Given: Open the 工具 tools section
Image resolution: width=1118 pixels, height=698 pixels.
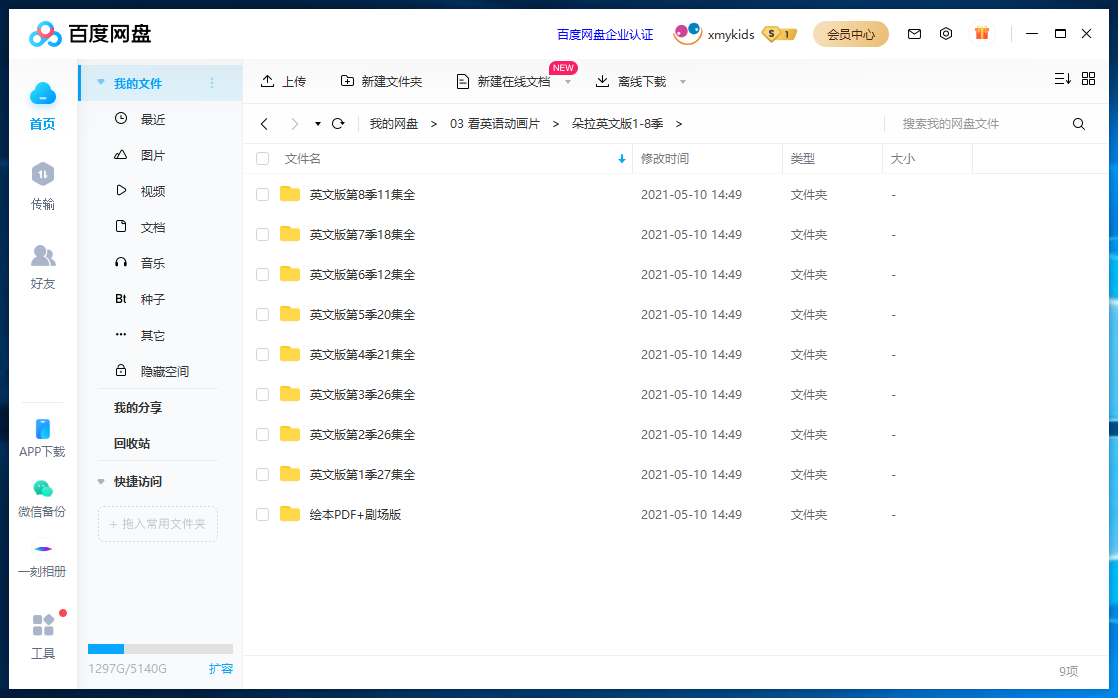Looking at the screenshot, I should point(43,637).
